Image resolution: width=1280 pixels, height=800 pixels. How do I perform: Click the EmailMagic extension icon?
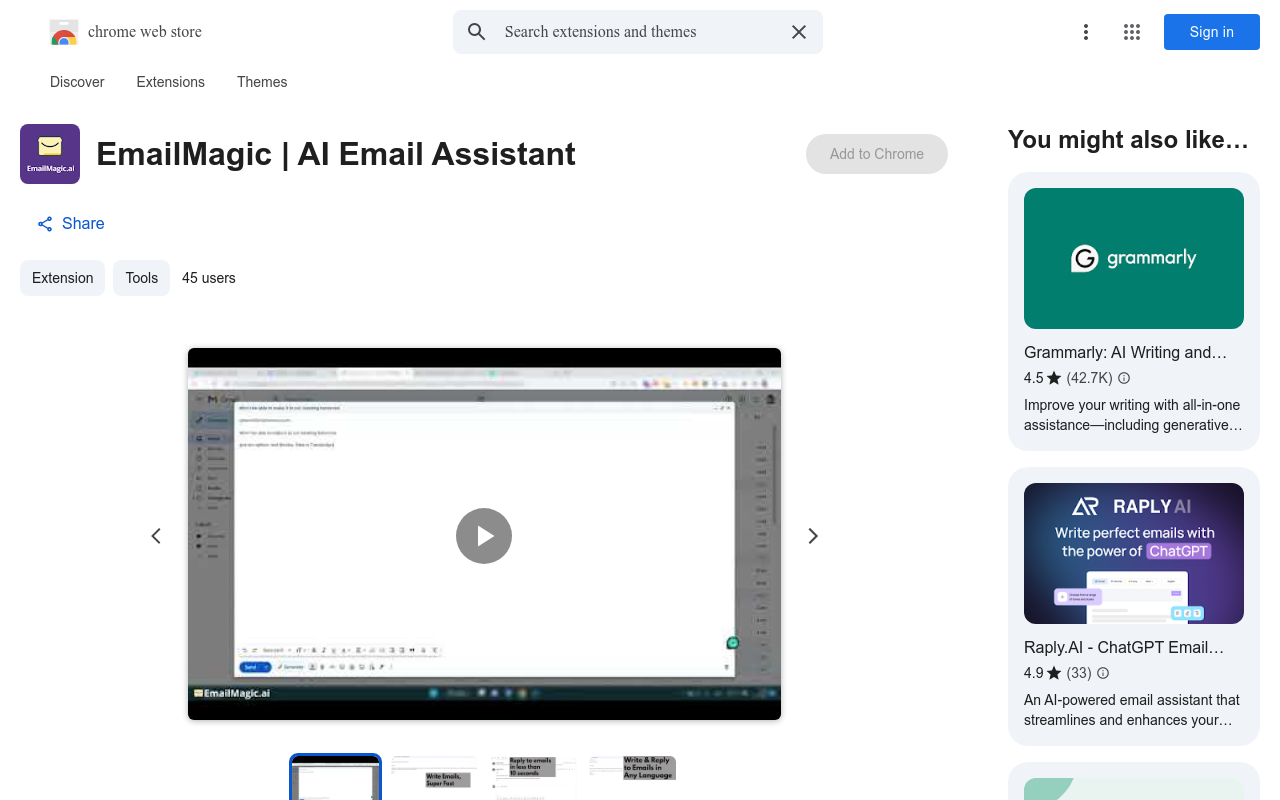50,154
